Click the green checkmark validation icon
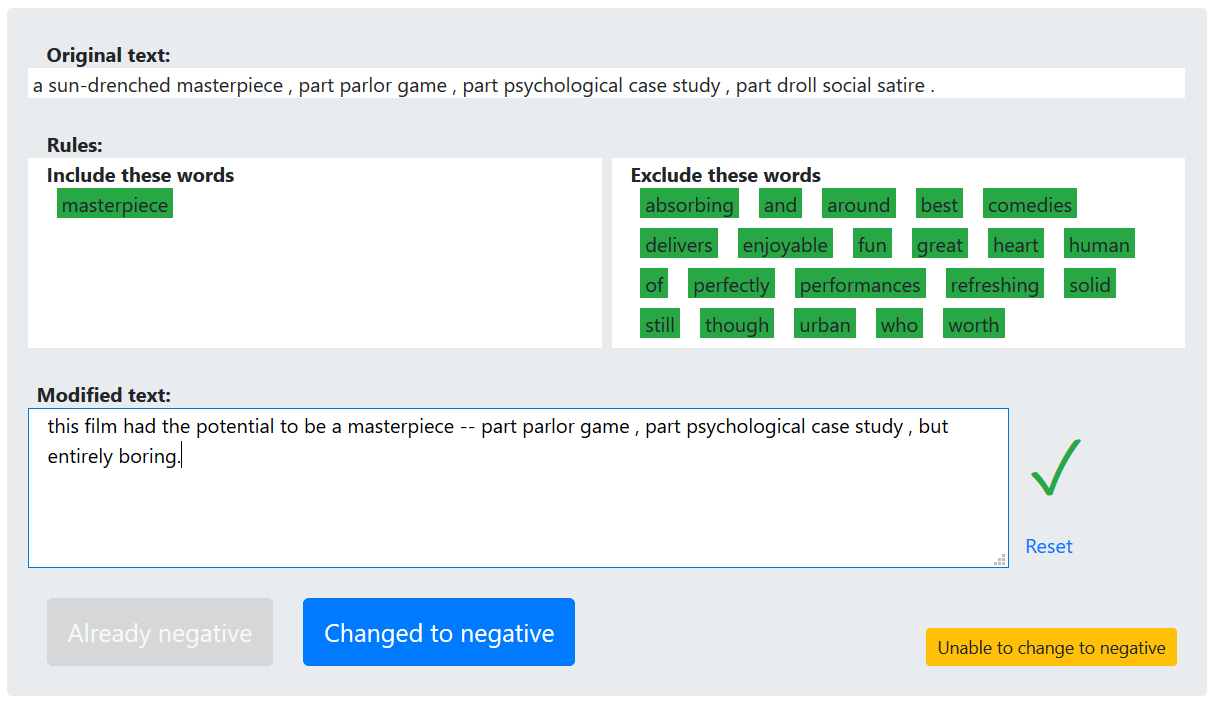 tap(1055, 467)
